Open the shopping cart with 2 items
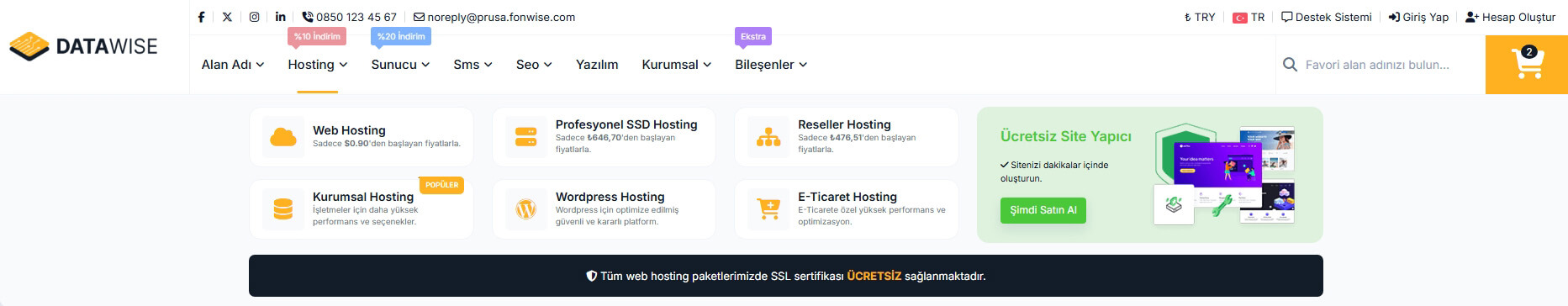This screenshot has width=1568, height=306. pos(1527,64)
